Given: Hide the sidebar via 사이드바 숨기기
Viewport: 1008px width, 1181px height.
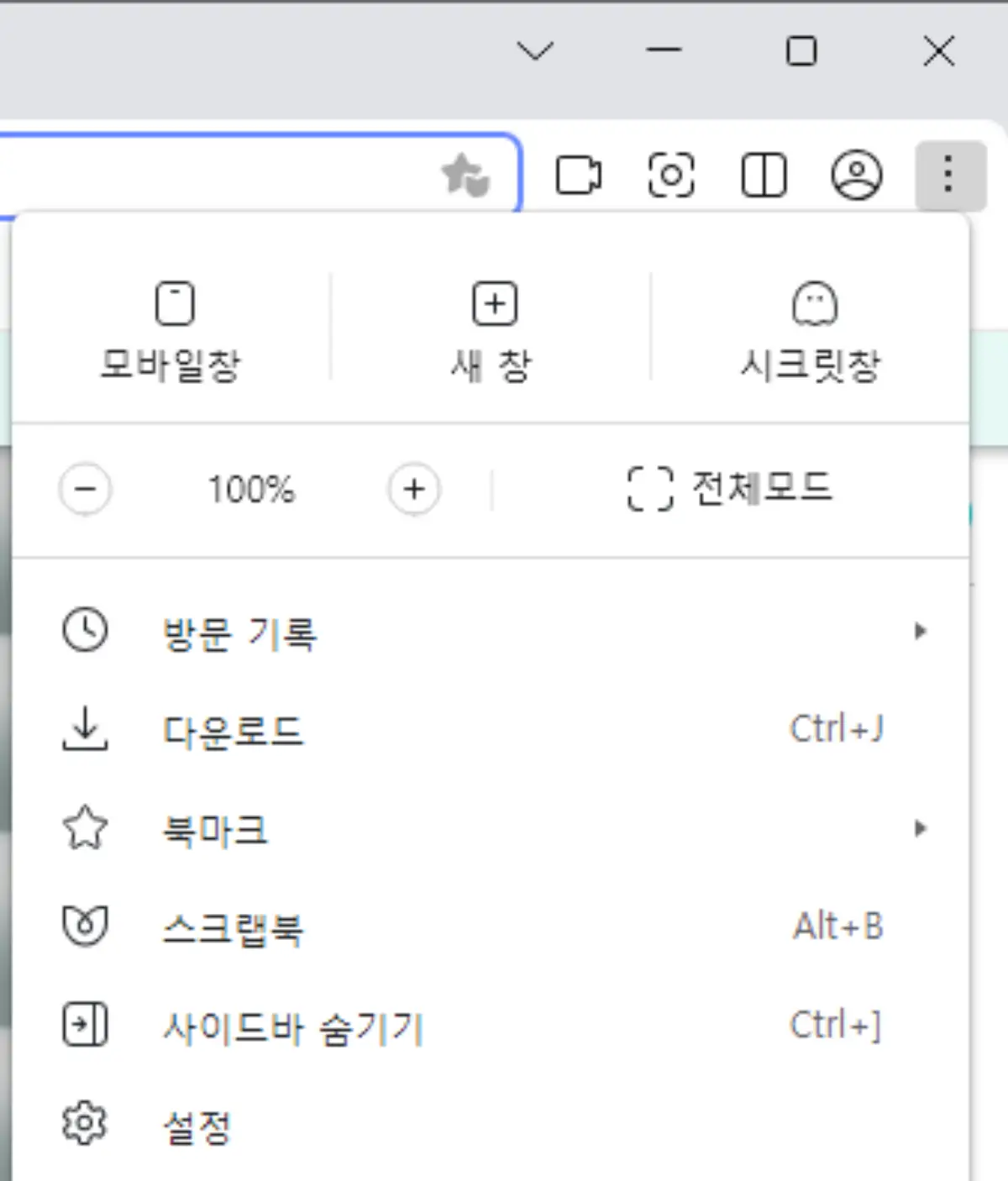Looking at the screenshot, I should (x=292, y=1026).
